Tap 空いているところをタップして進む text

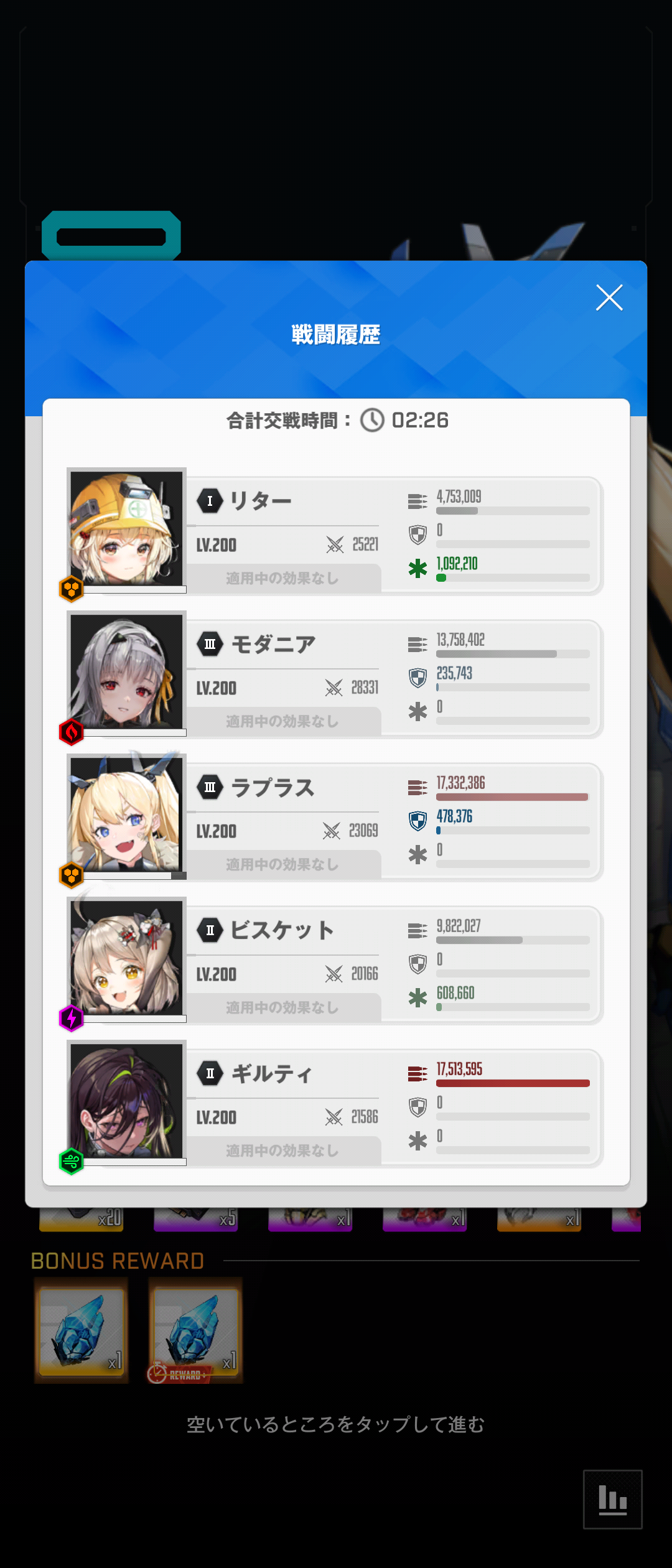pyautogui.click(x=336, y=1424)
